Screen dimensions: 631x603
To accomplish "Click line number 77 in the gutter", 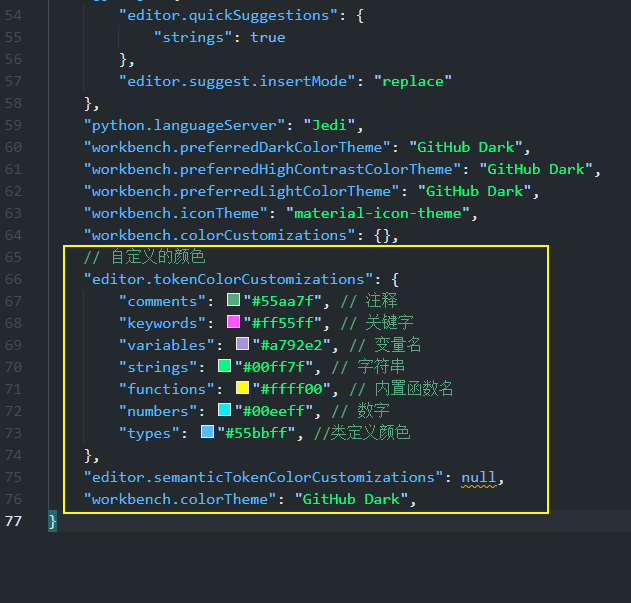I will tap(13, 521).
